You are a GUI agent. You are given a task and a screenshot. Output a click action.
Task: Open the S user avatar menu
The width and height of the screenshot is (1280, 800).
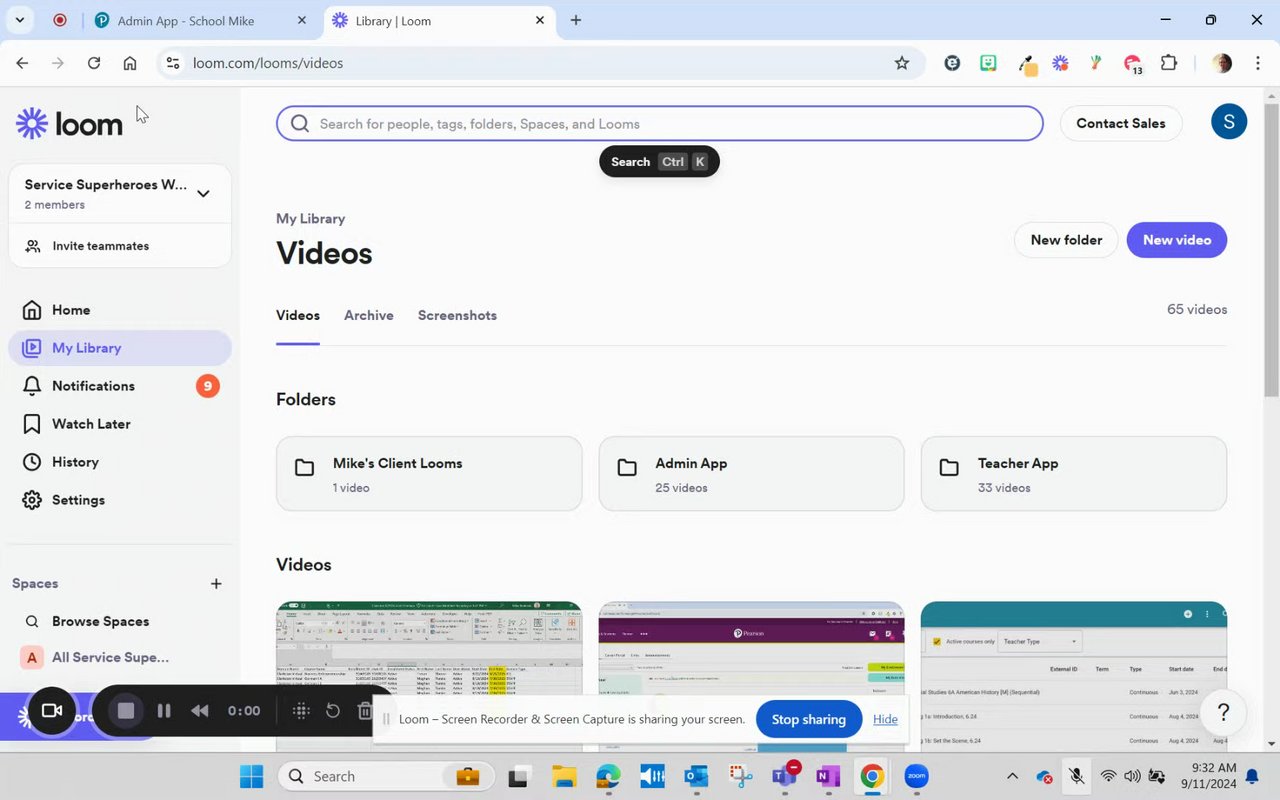pos(1228,122)
